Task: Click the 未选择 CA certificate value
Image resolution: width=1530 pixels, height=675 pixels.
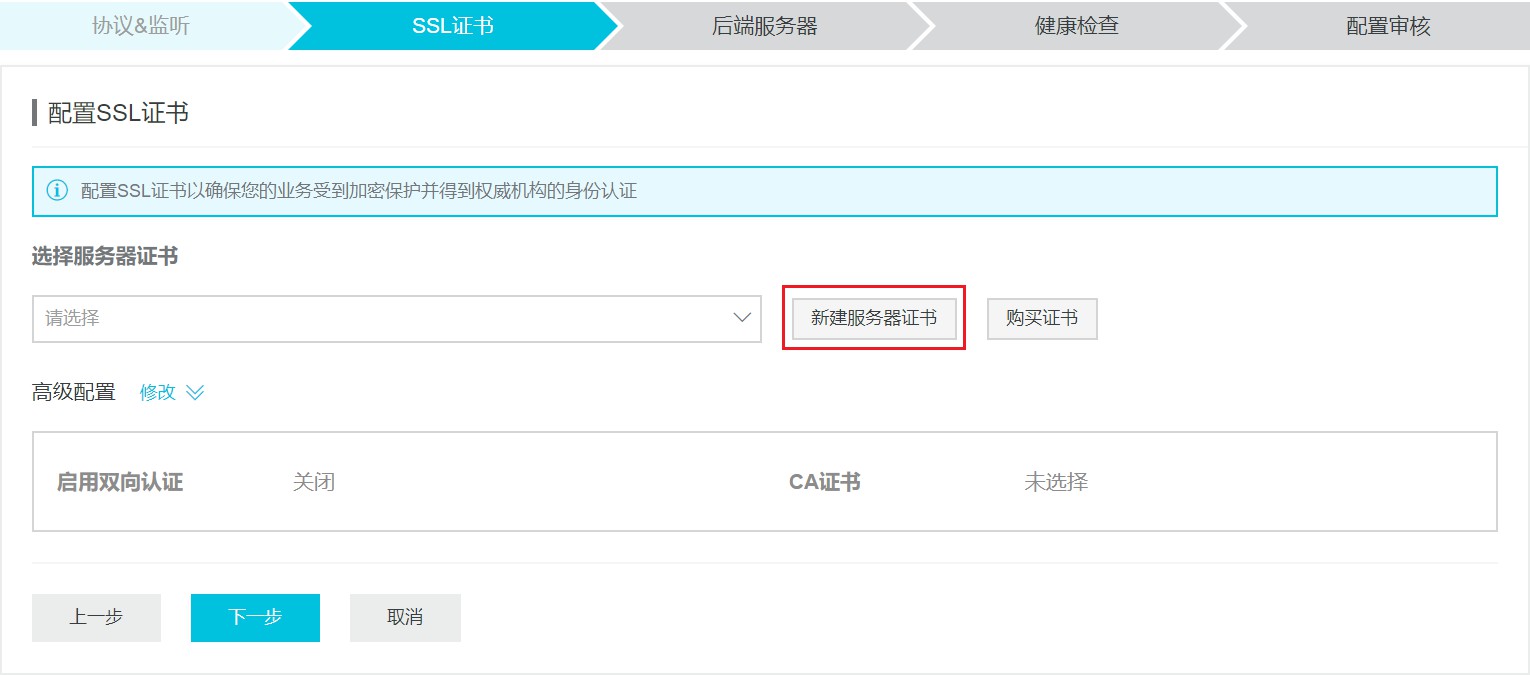Action: pyautogui.click(x=1055, y=482)
